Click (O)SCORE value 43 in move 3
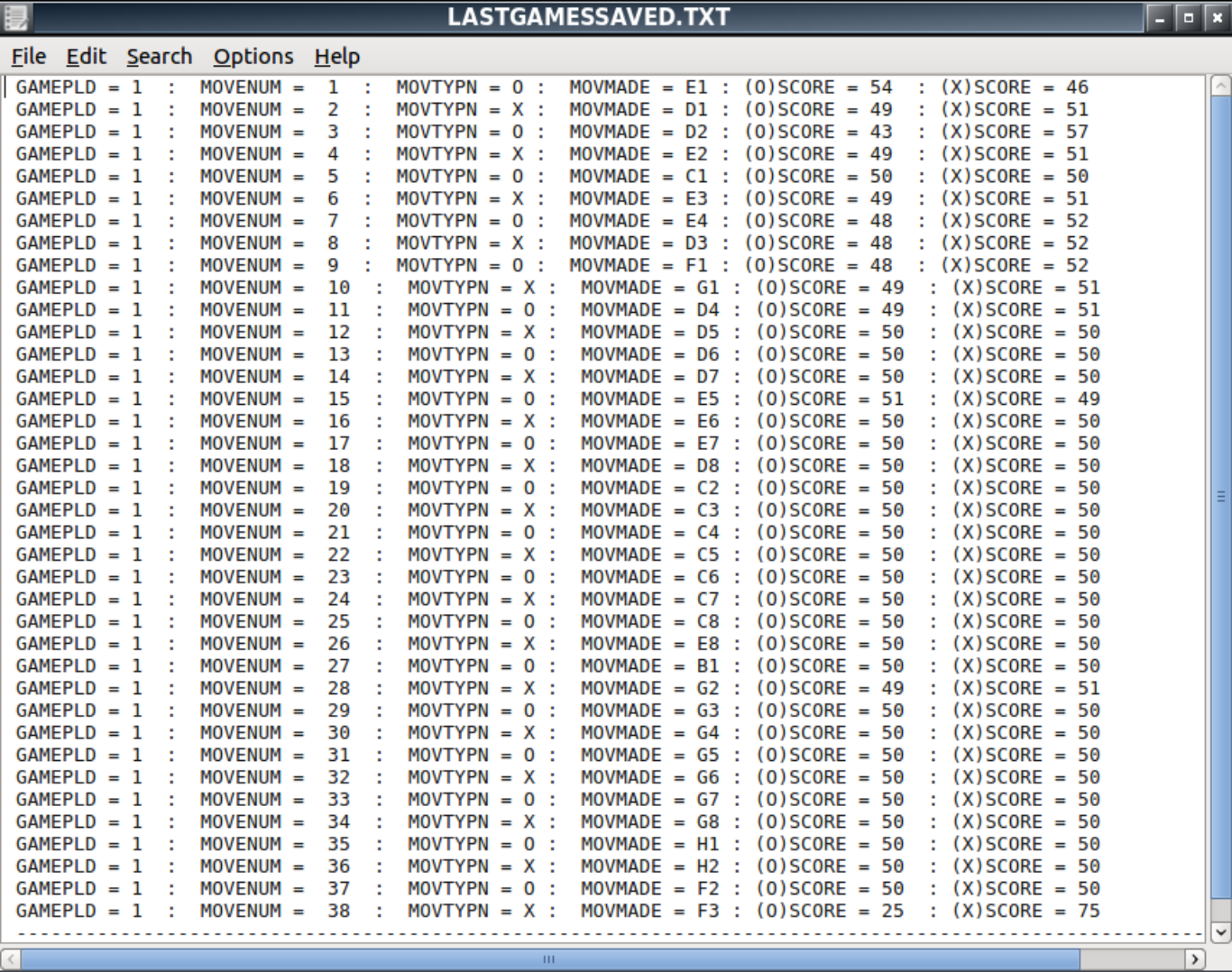Screen dimensions: 1232x972 click(x=881, y=132)
